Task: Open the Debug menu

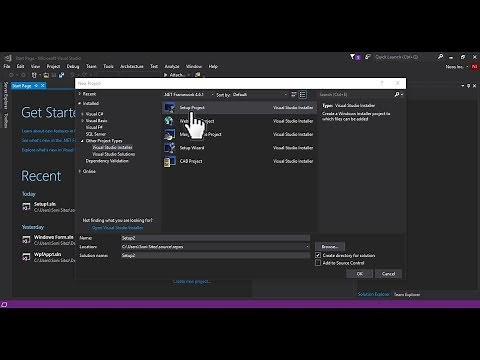Action: (73, 66)
